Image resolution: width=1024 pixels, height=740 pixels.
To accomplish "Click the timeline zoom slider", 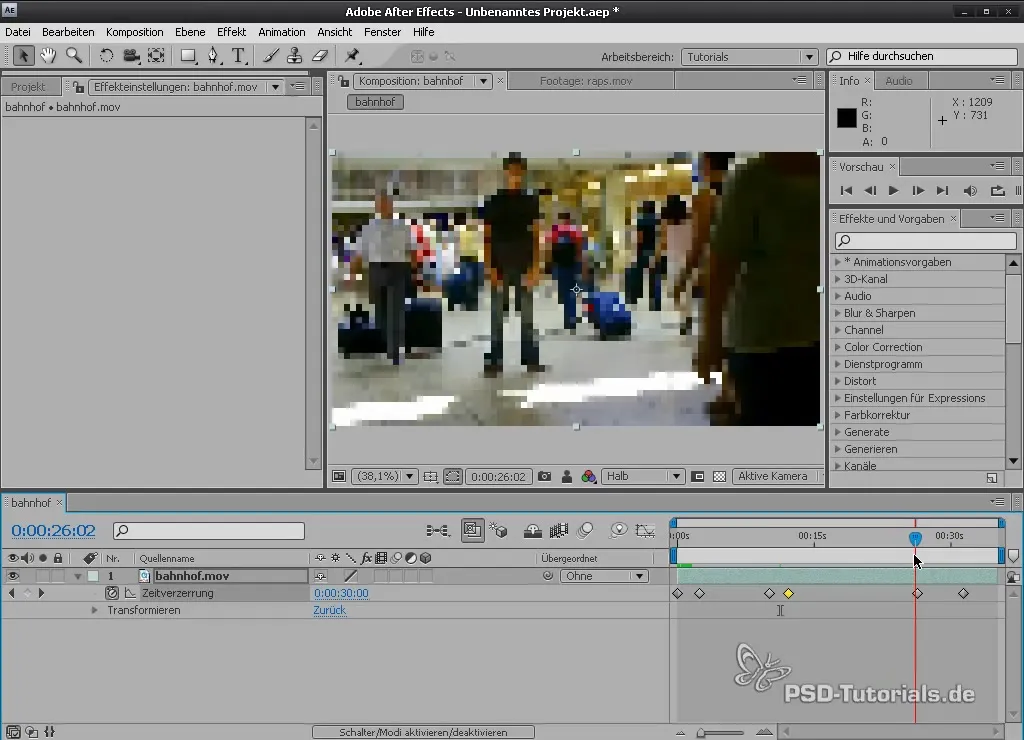I will click(x=701, y=733).
